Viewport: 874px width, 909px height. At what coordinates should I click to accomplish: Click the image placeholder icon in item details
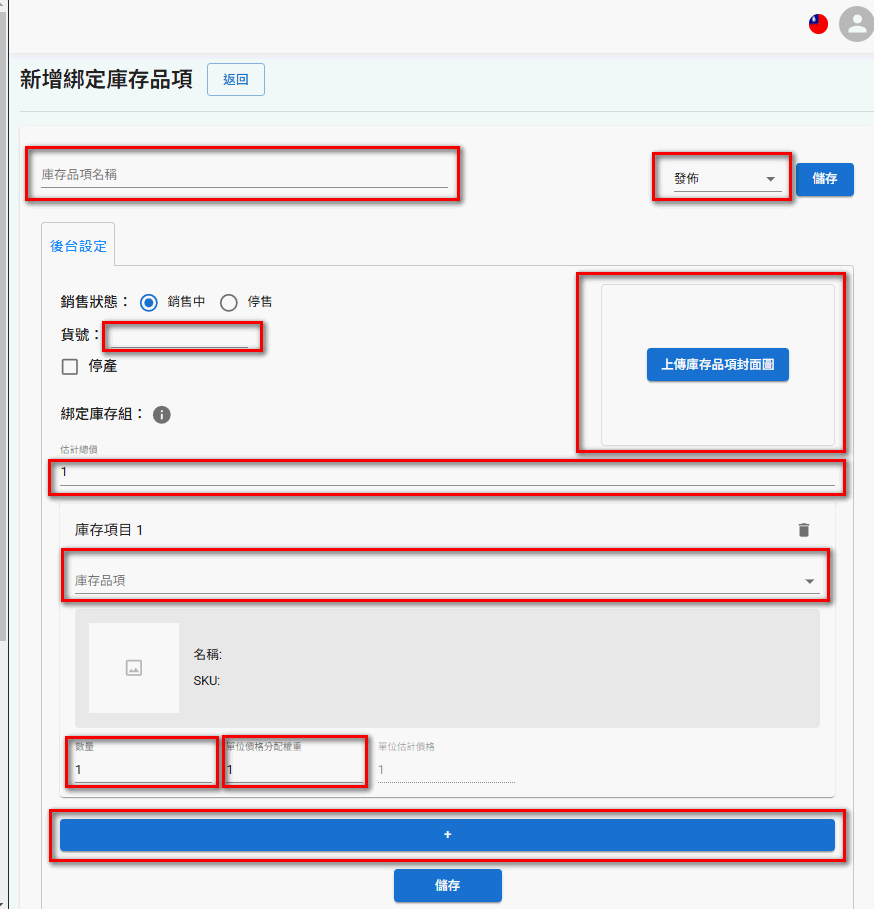[133, 667]
